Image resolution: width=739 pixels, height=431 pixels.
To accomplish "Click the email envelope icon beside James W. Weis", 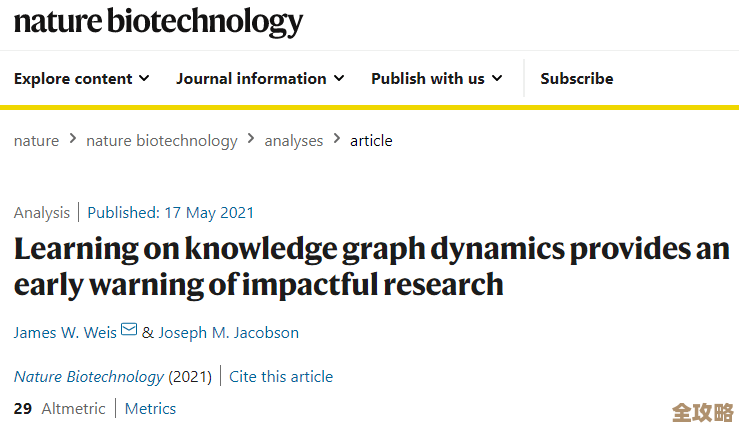I will point(129,331).
